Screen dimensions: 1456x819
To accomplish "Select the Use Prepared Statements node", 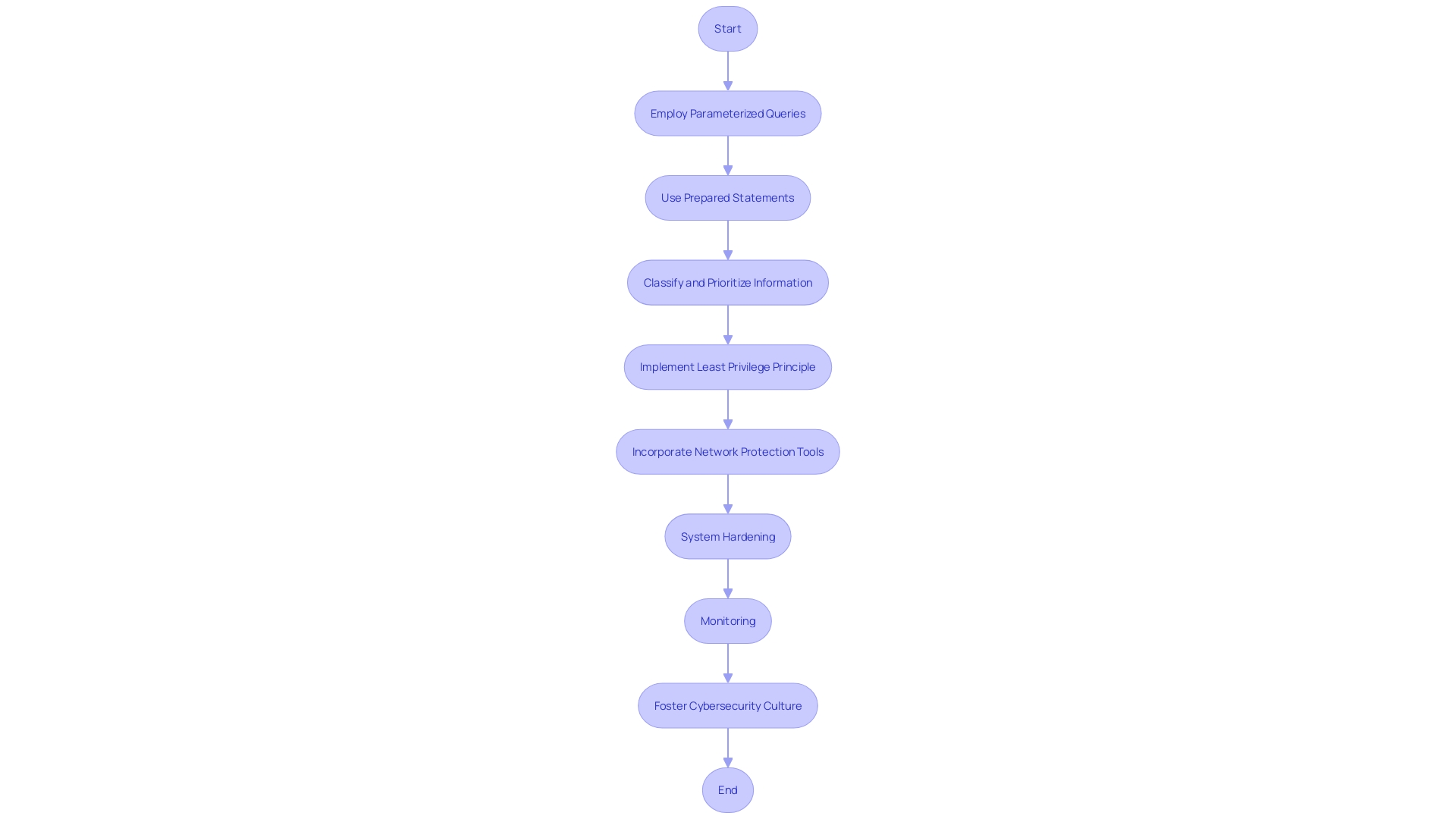I will pyautogui.click(x=727, y=197).
